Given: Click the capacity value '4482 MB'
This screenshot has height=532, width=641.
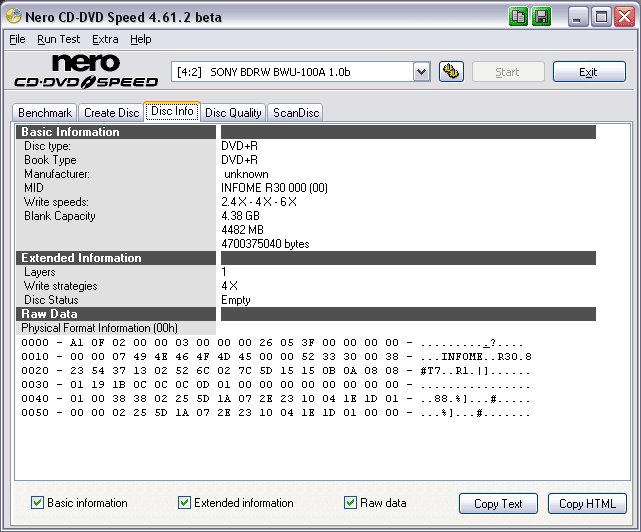Looking at the screenshot, I should point(242,230).
